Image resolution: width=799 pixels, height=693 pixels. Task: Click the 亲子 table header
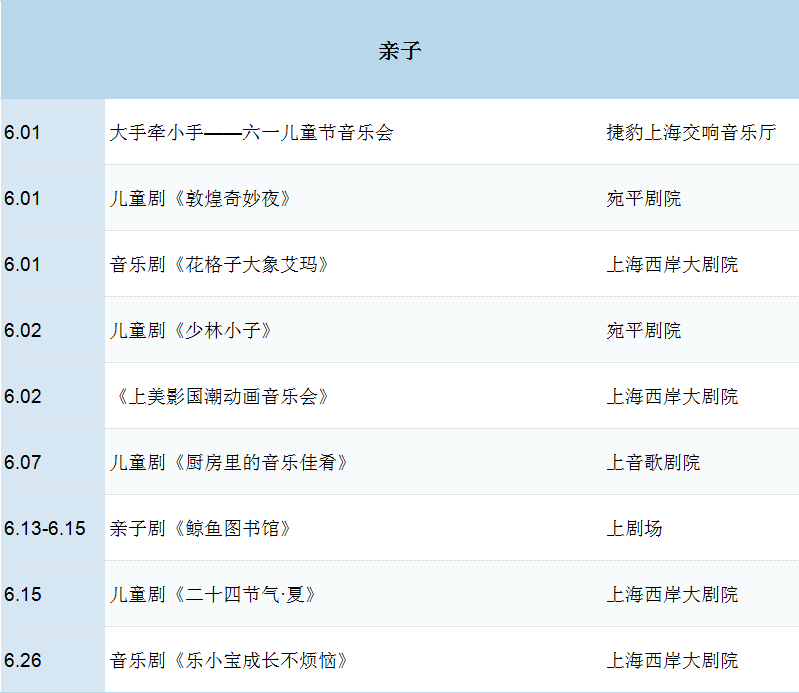coord(400,51)
